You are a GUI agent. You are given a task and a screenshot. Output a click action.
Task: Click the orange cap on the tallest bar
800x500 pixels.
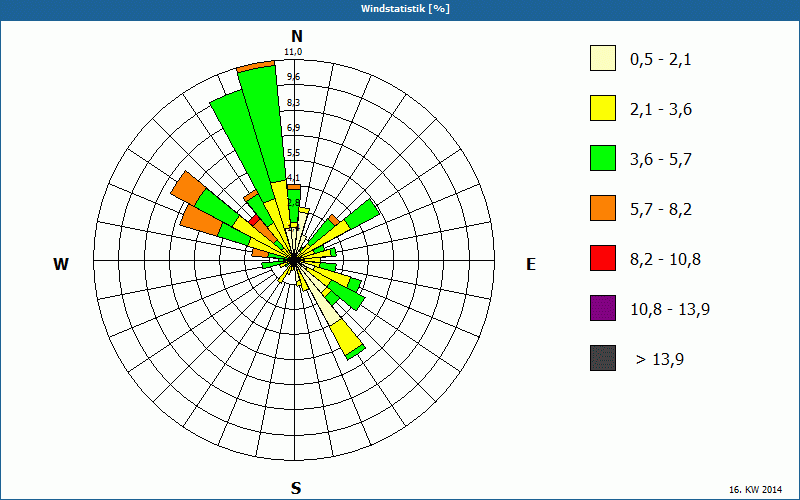coord(256,66)
